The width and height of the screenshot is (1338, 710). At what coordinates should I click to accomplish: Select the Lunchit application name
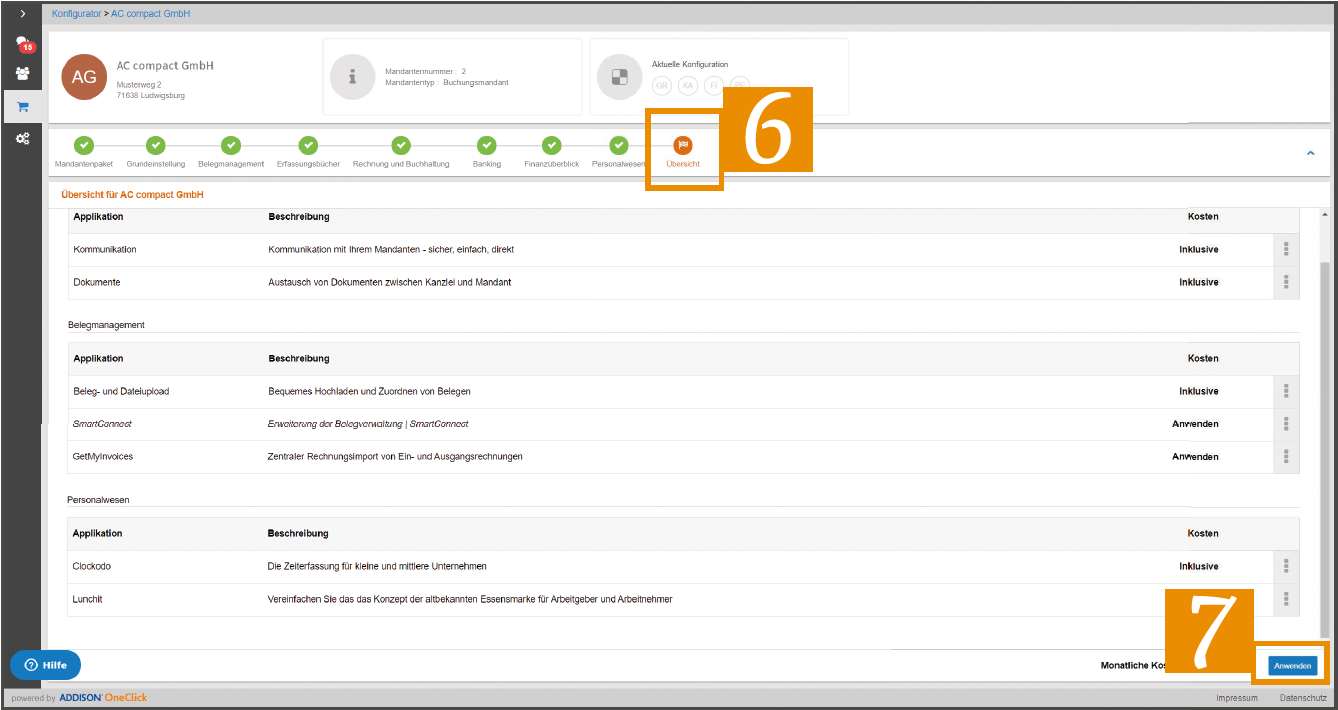(x=88, y=599)
